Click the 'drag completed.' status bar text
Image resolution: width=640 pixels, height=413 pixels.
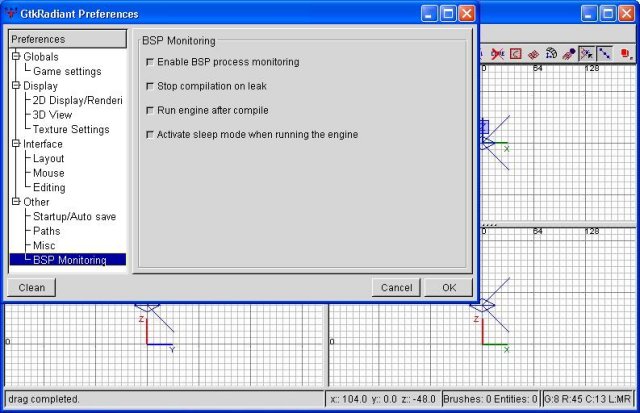click(44, 399)
